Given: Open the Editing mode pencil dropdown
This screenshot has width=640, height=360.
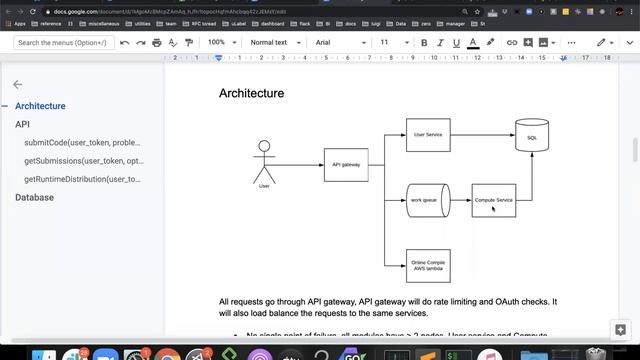Looking at the screenshot, I should point(605,42).
